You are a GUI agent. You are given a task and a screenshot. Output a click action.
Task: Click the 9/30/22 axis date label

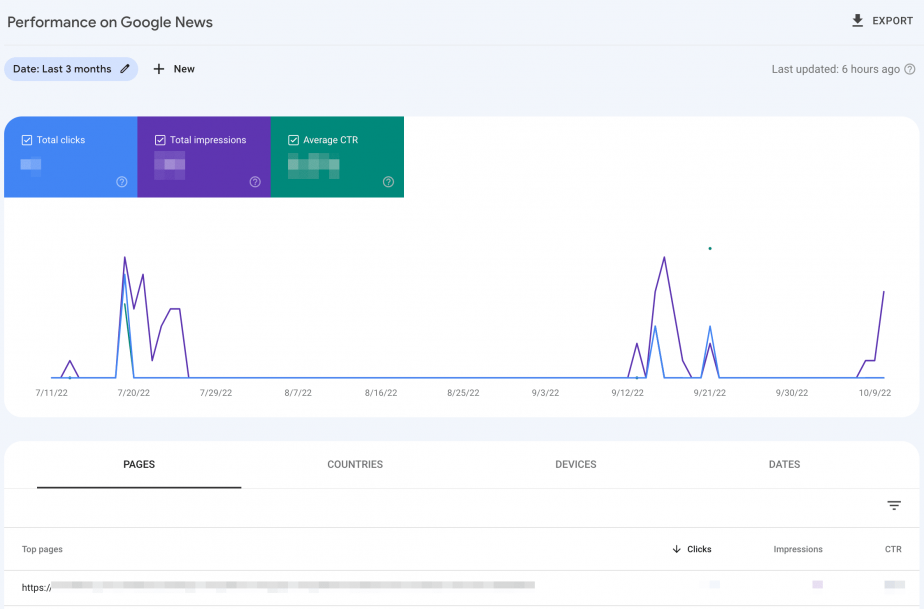791,393
